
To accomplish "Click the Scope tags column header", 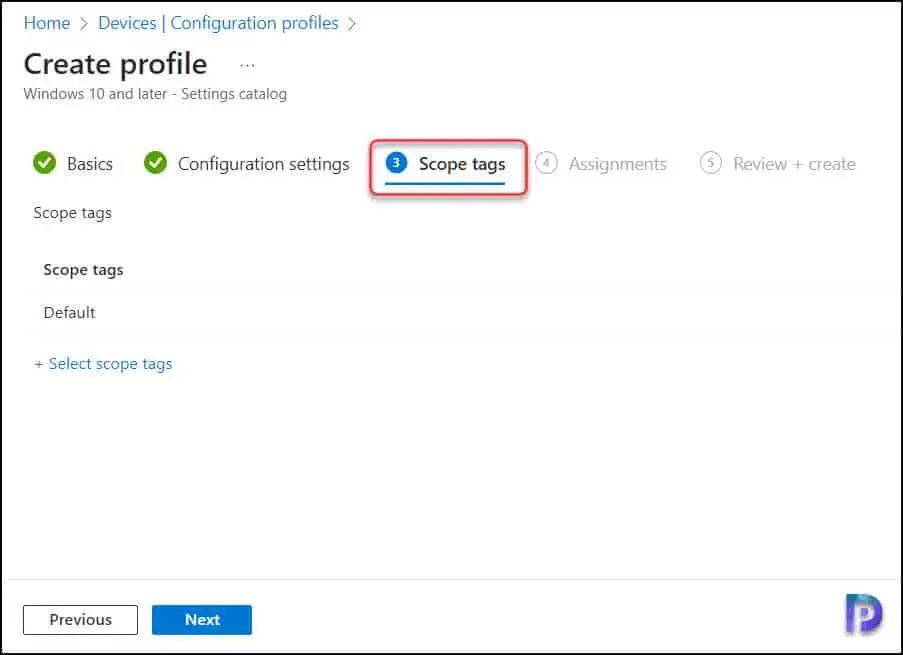I will (84, 270).
